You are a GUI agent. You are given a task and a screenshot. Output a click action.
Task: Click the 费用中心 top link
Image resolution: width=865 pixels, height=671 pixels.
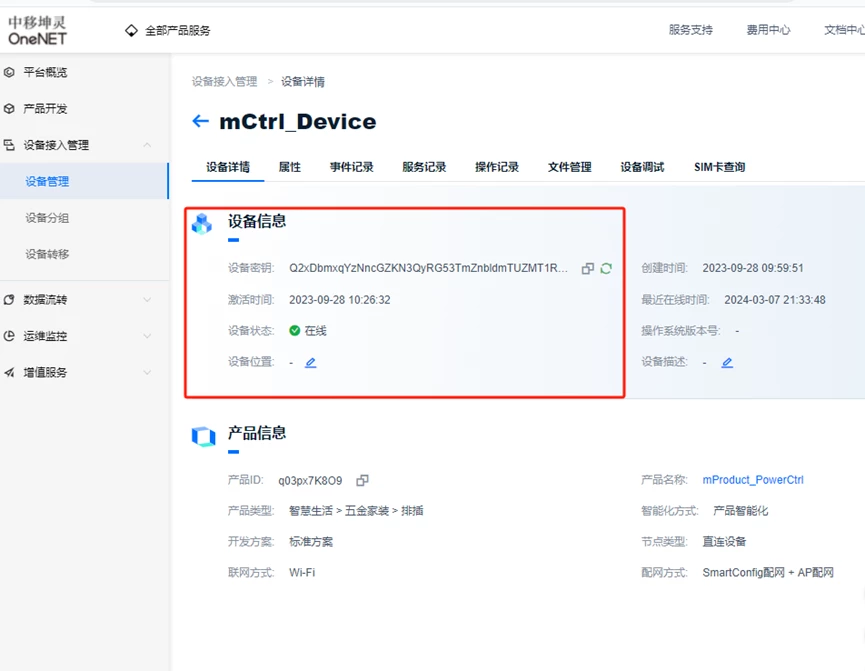(x=768, y=30)
